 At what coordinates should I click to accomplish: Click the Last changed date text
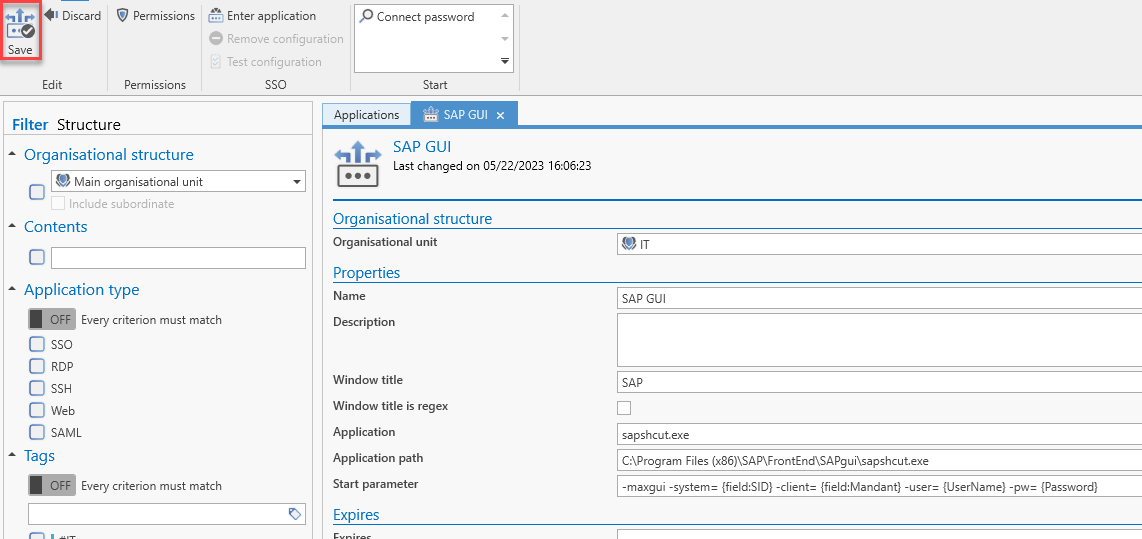coord(492,166)
